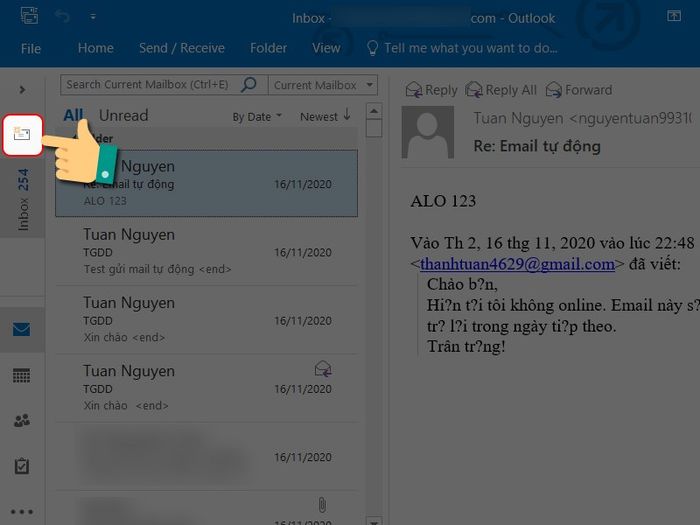700x525 pixels.
Task: Click the search magnifier icon
Action: pos(250,85)
